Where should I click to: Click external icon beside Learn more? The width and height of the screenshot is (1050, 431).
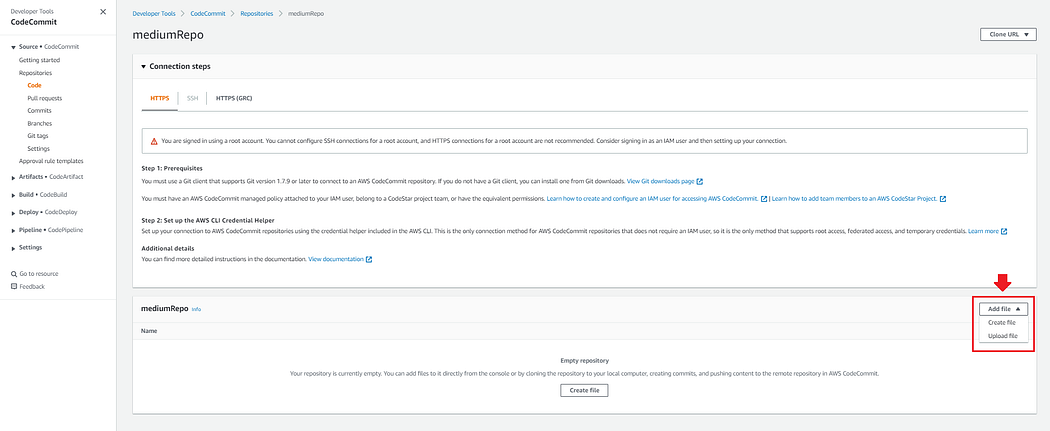point(1004,231)
